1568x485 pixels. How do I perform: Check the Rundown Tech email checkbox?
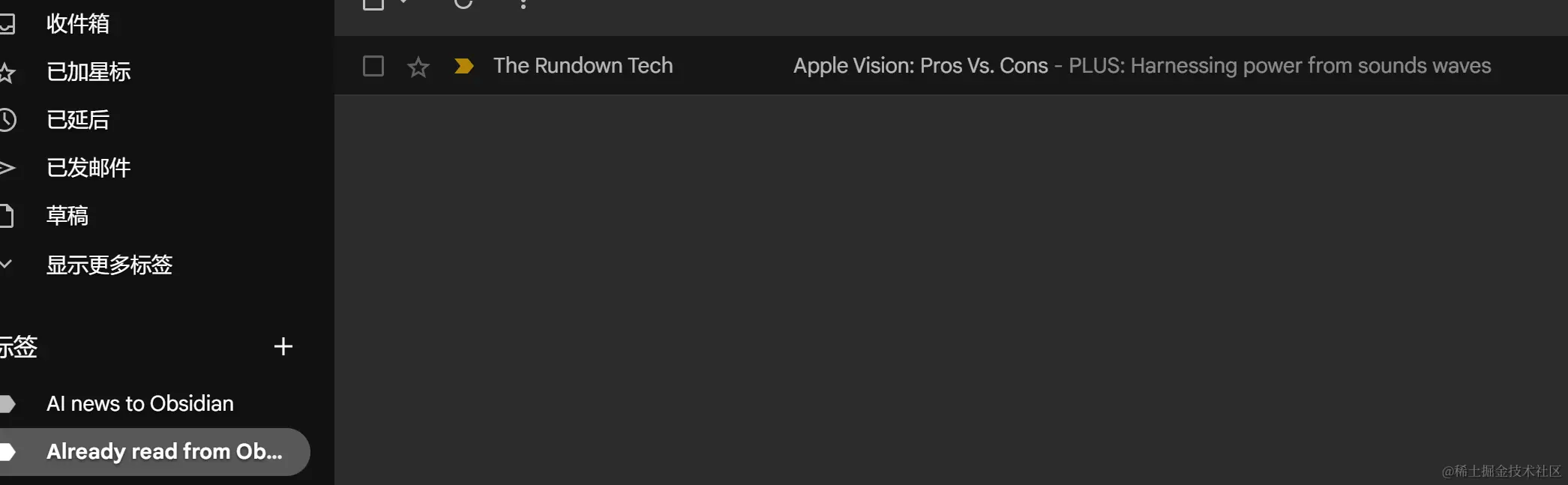(x=373, y=66)
